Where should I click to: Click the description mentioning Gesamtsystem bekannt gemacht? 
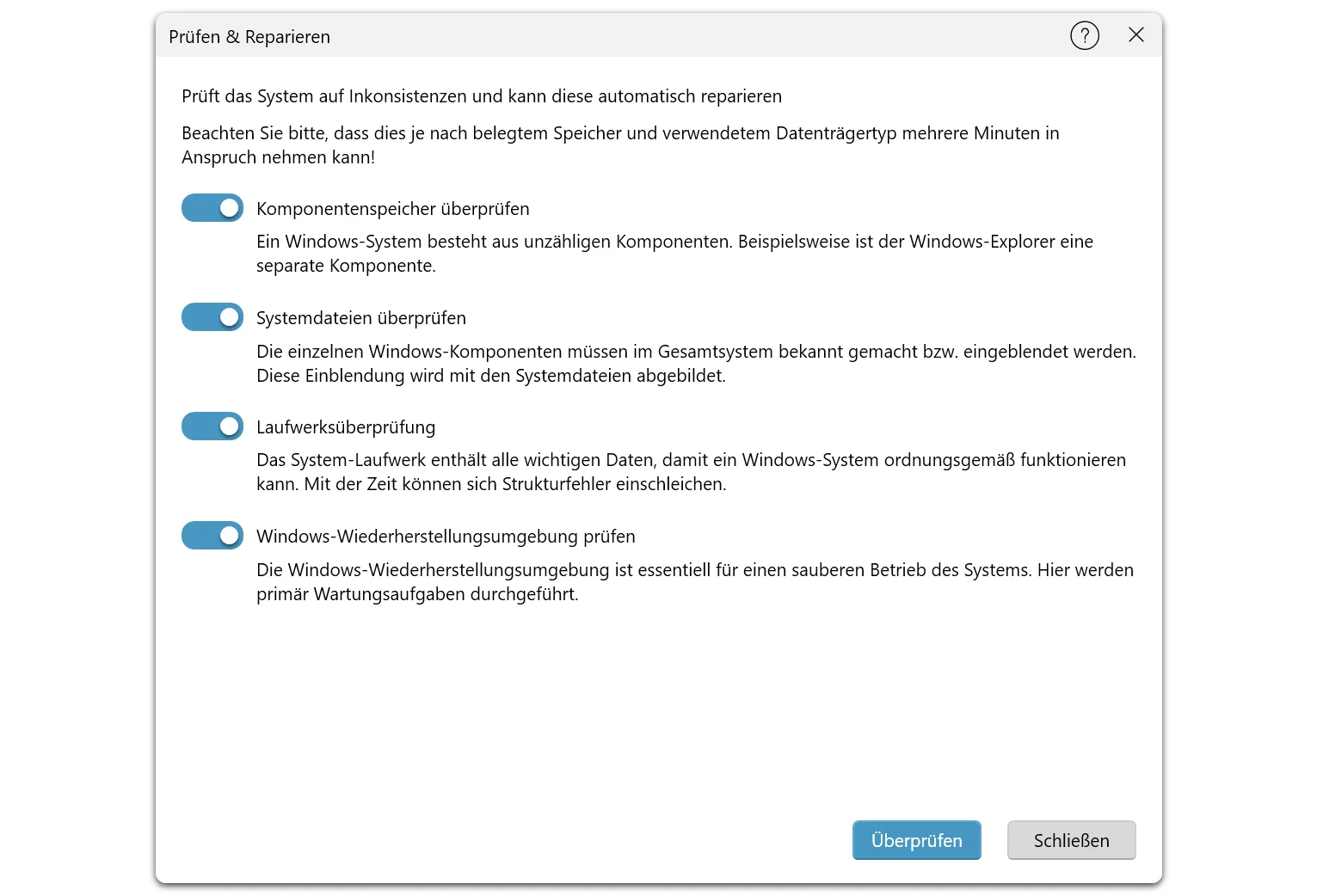695,363
